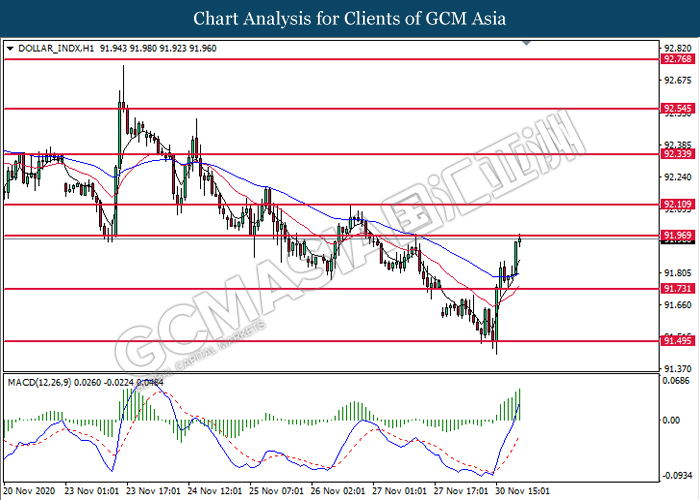
Task: Click the 23 Nov 01:01 time label
Action: 92,491
